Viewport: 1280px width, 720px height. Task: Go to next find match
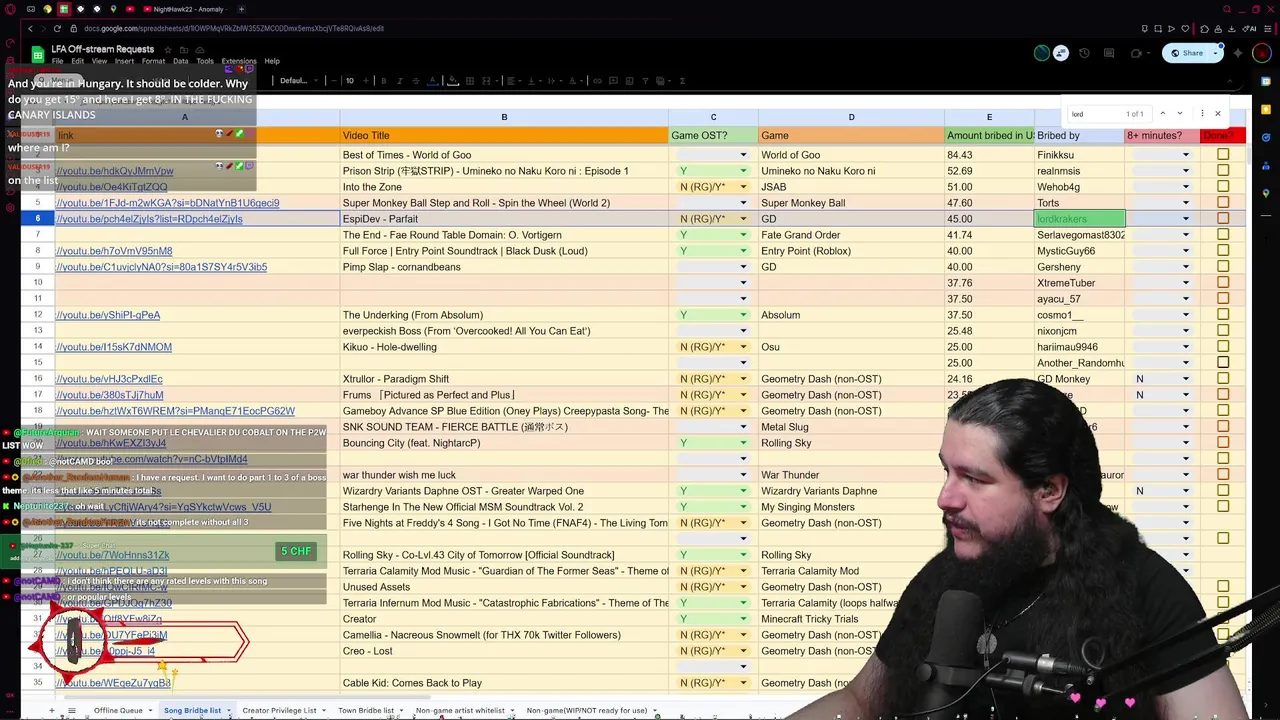pos(1180,114)
